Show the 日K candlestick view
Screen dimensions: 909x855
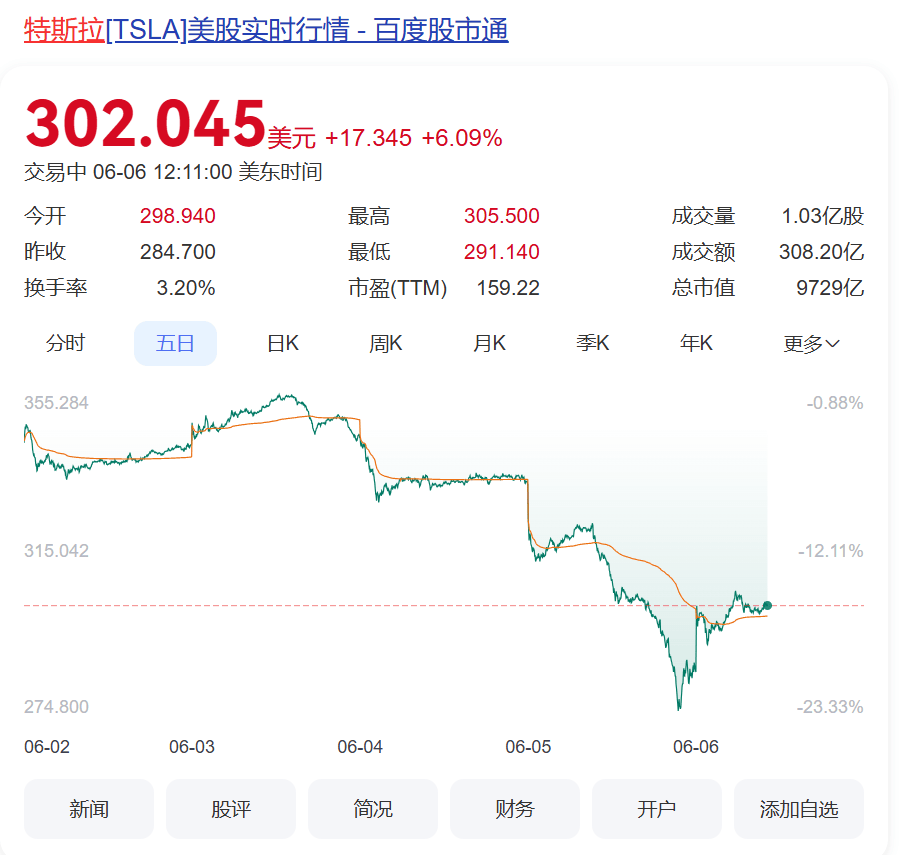coord(283,343)
